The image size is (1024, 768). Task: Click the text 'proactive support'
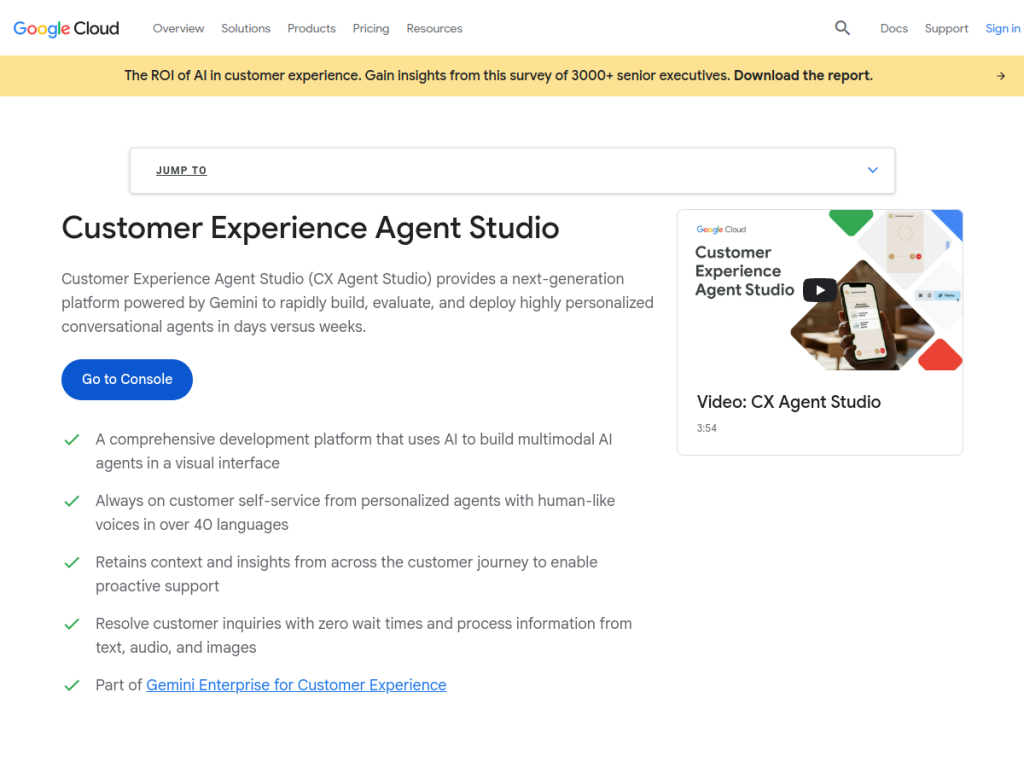point(157,586)
